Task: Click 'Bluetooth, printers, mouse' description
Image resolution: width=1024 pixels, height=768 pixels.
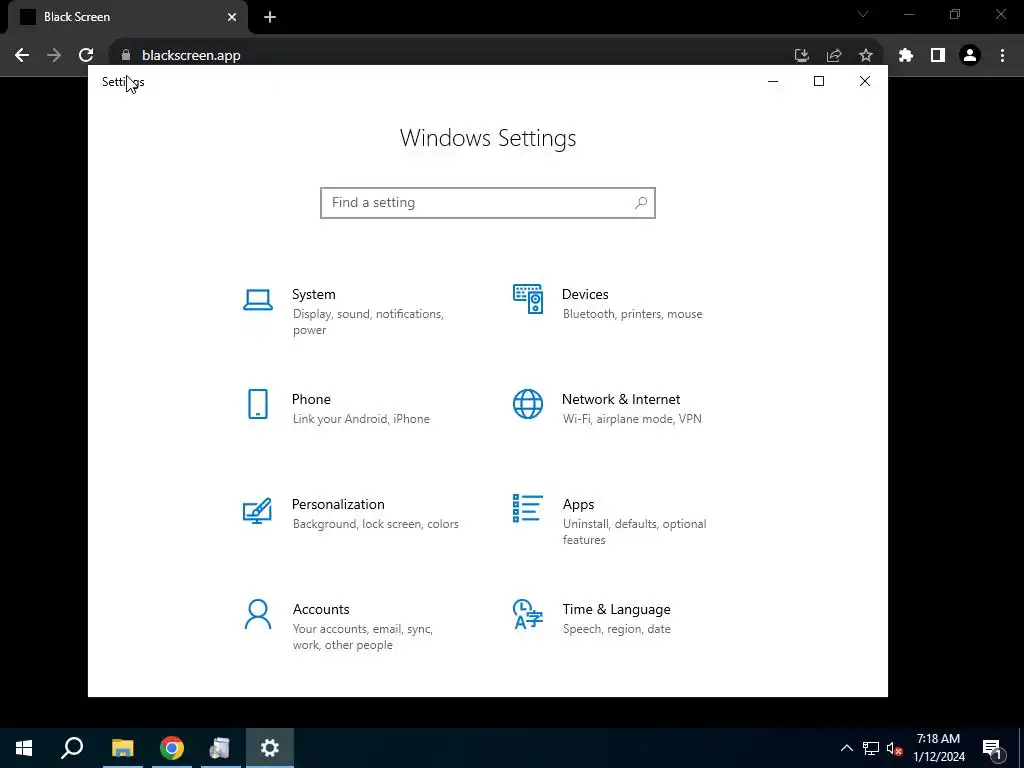Action: tap(633, 314)
